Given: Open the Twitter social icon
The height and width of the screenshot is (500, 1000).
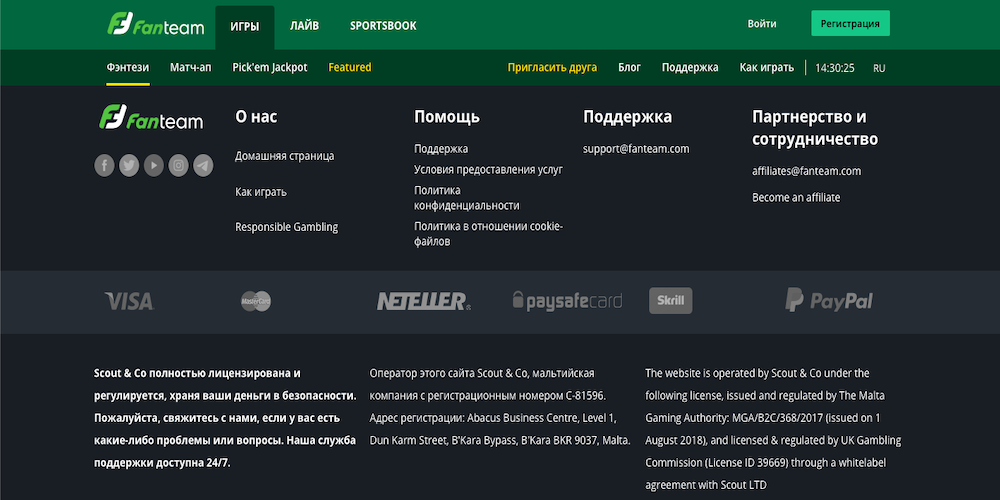Looking at the screenshot, I should click(x=129, y=166).
